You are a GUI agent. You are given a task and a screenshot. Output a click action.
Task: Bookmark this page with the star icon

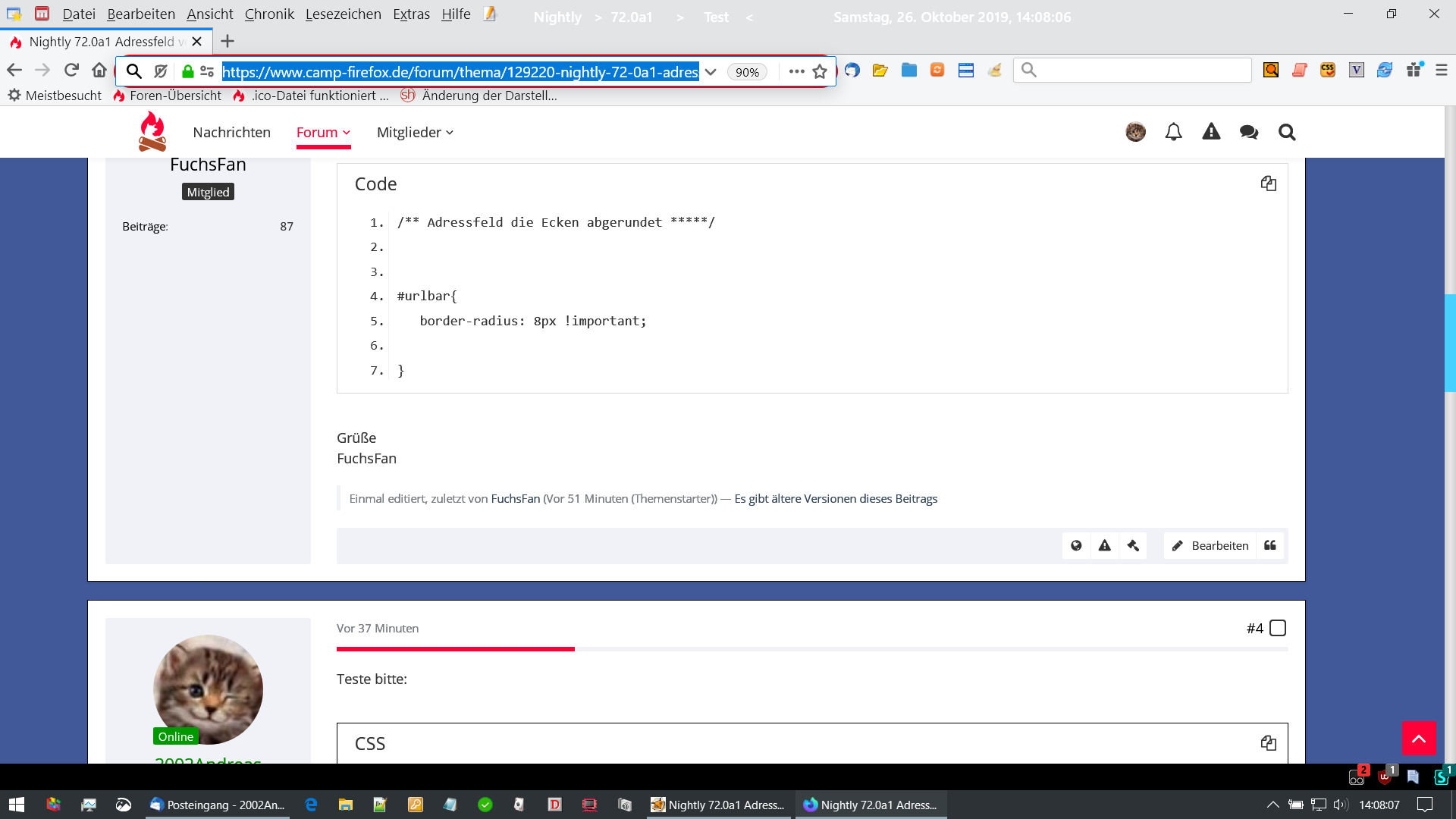coord(820,71)
